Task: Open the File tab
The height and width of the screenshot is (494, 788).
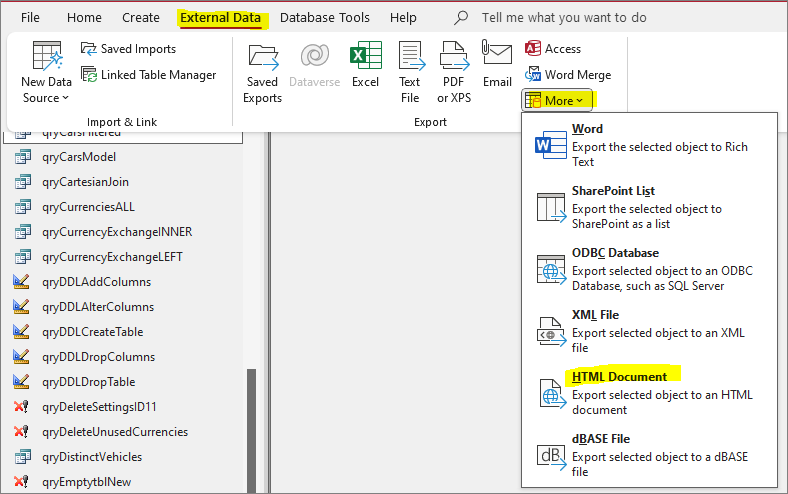Action: pyautogui.click(x=30, y=18)
